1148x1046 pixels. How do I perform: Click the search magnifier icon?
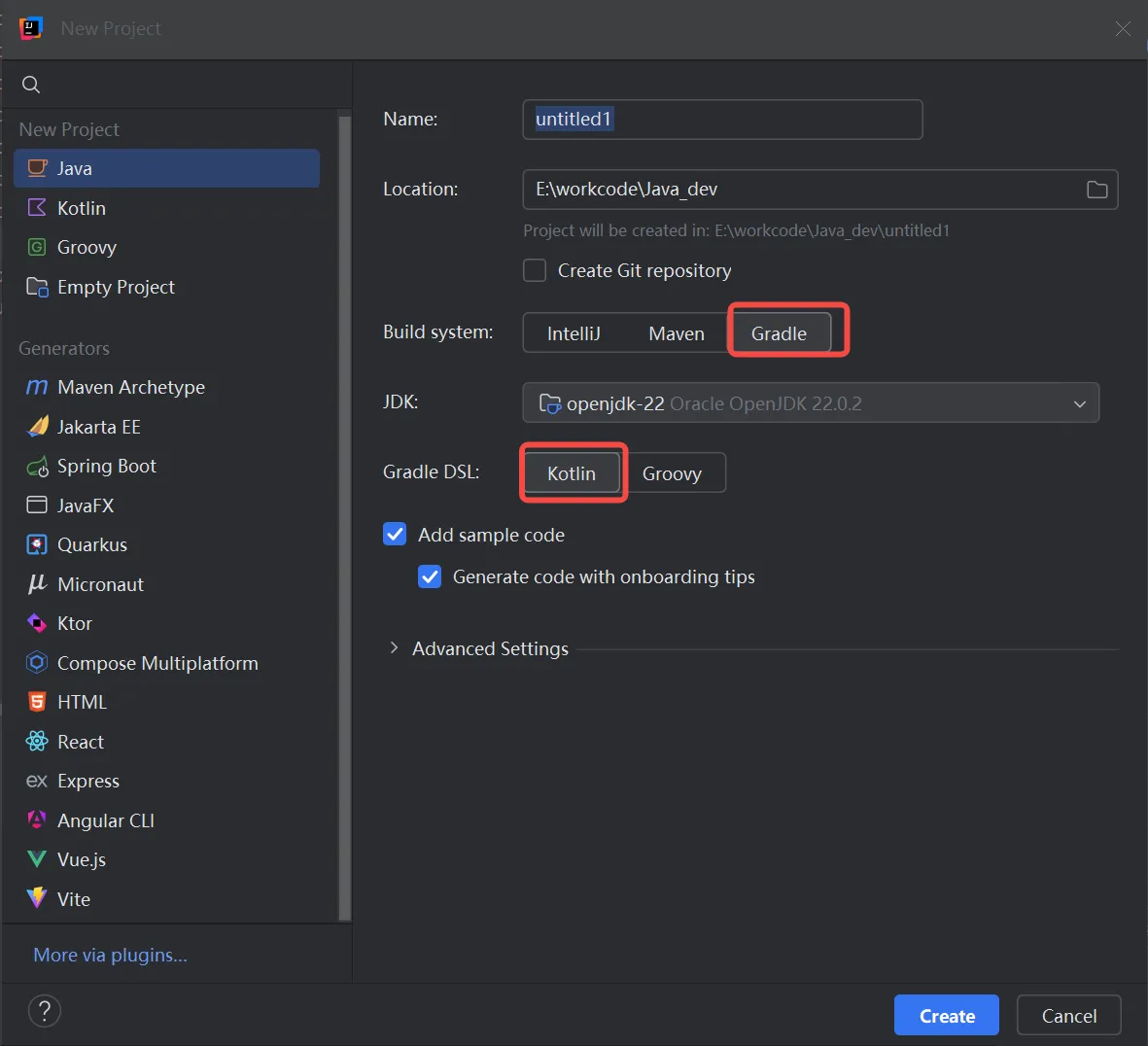[x=31, y=85]
